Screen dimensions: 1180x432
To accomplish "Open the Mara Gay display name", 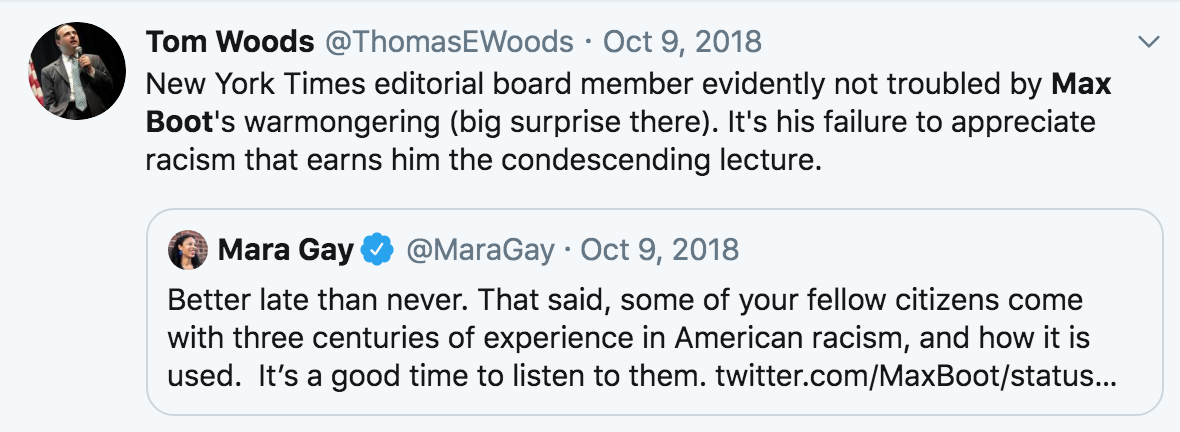I will (285, 249).
